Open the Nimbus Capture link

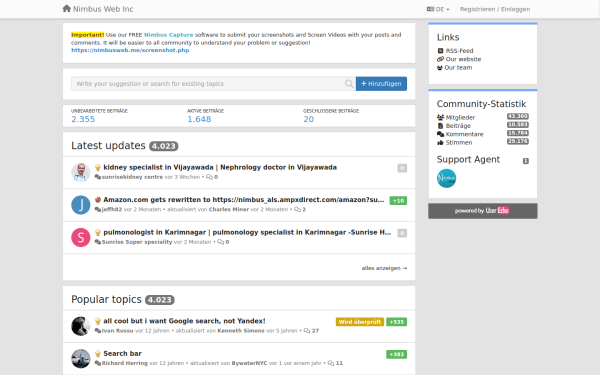(168, 35)
